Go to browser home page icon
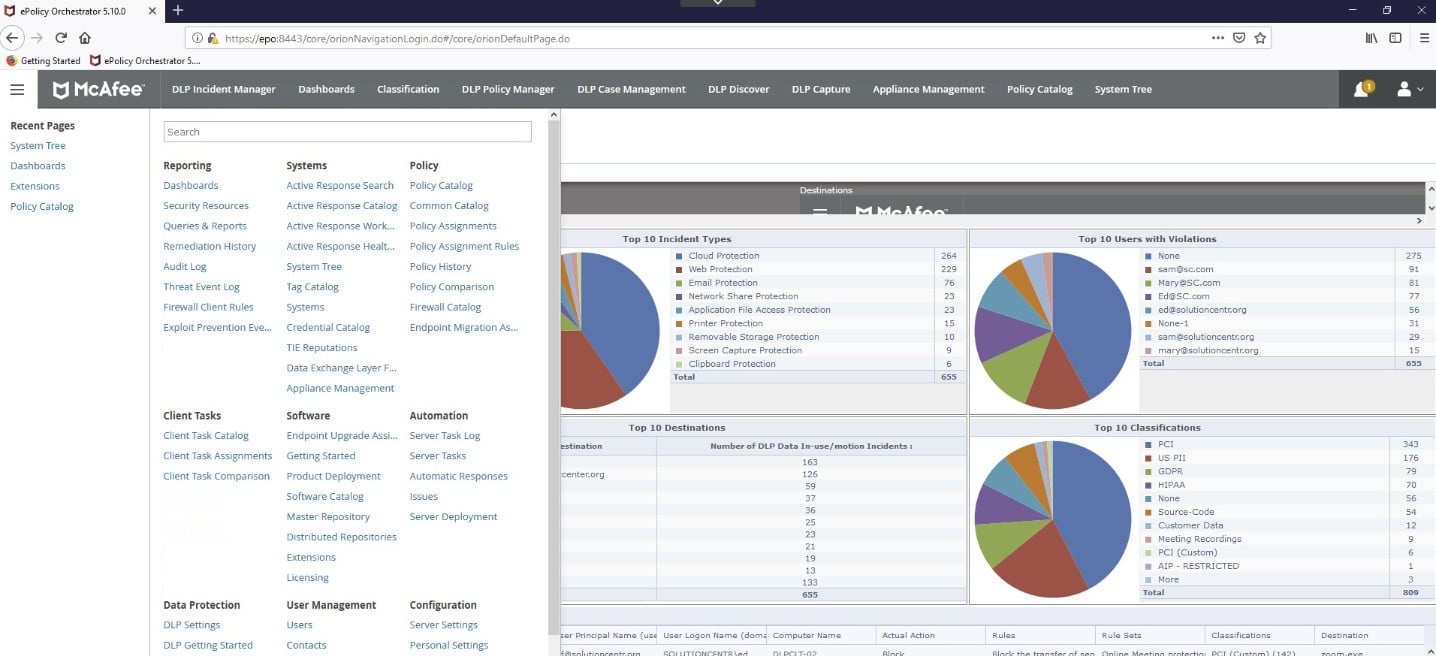 [85, 38]
